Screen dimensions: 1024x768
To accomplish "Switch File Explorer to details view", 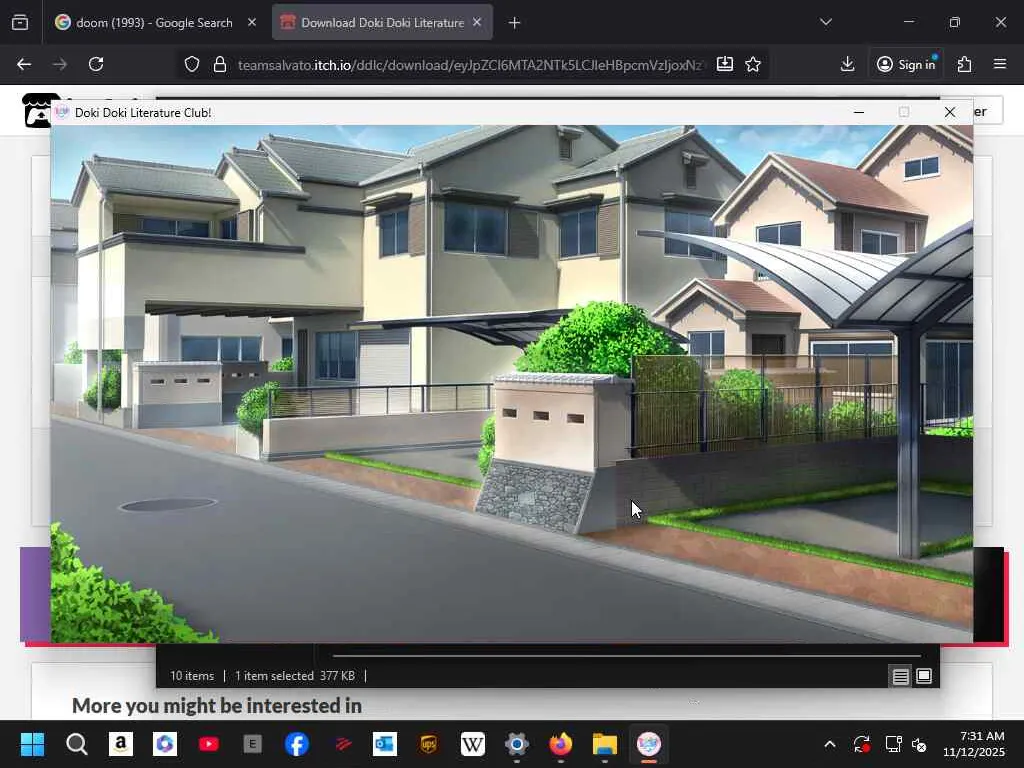I will coord(900,677).
